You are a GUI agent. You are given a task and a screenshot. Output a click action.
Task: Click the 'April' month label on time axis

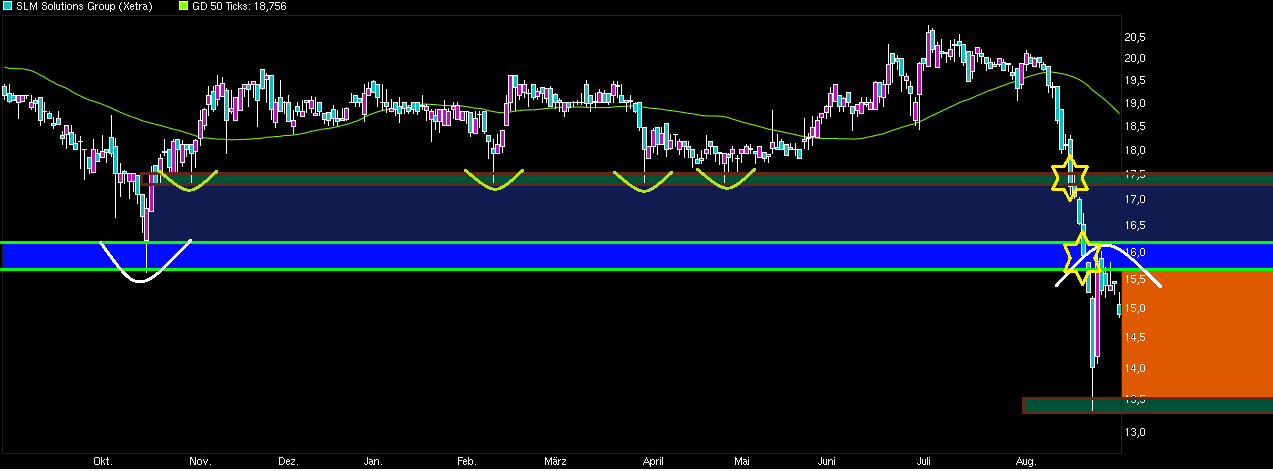pos(653,462)
